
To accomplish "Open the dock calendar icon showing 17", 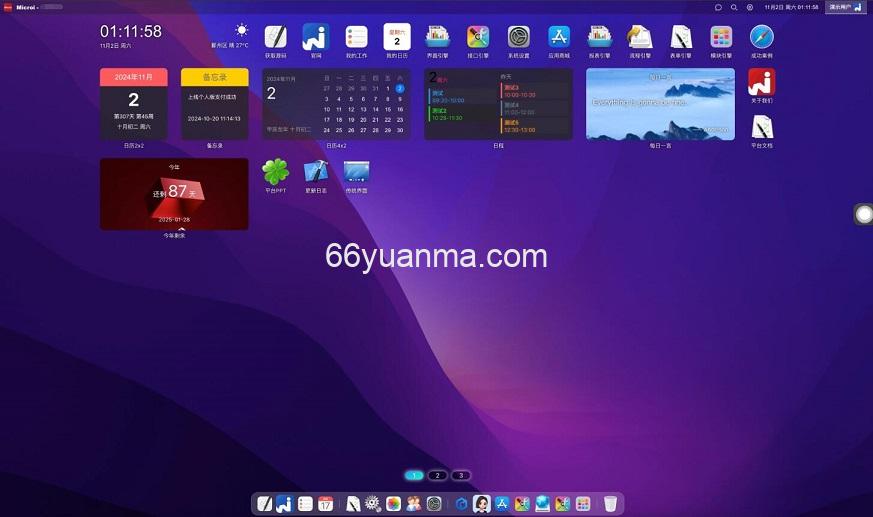I will [x=326, y=504].
